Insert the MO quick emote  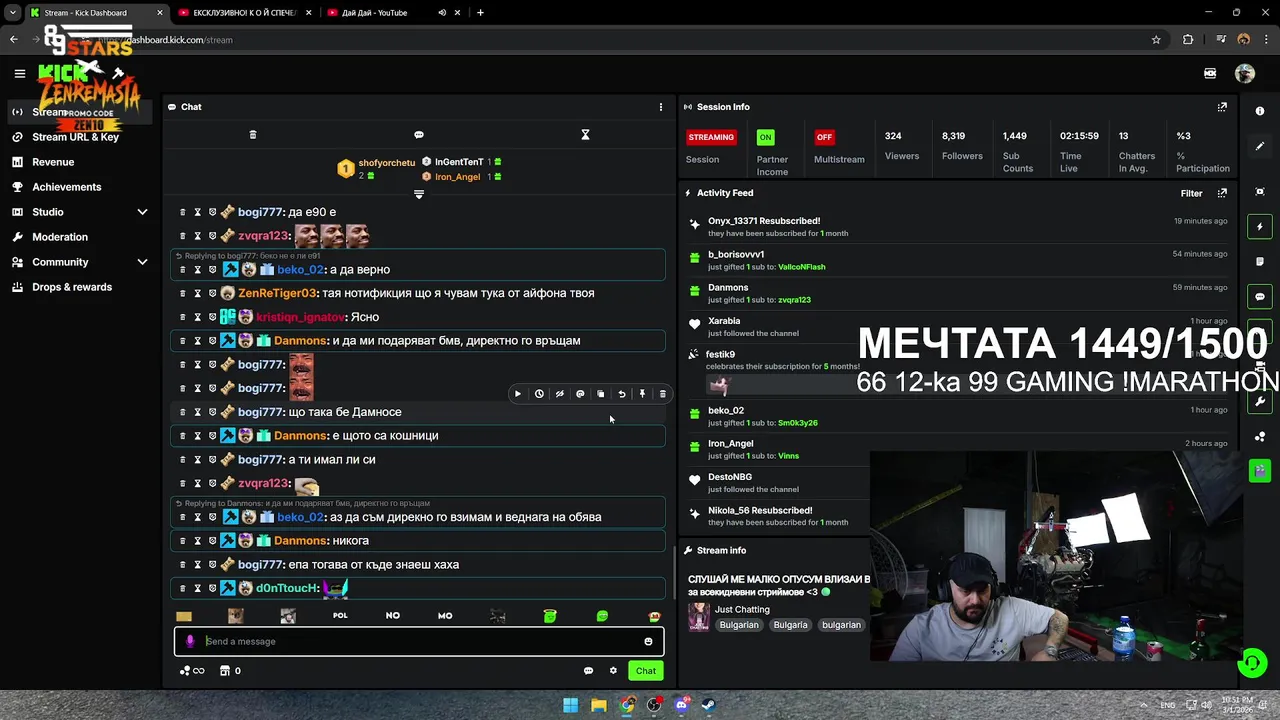[445, 616]
